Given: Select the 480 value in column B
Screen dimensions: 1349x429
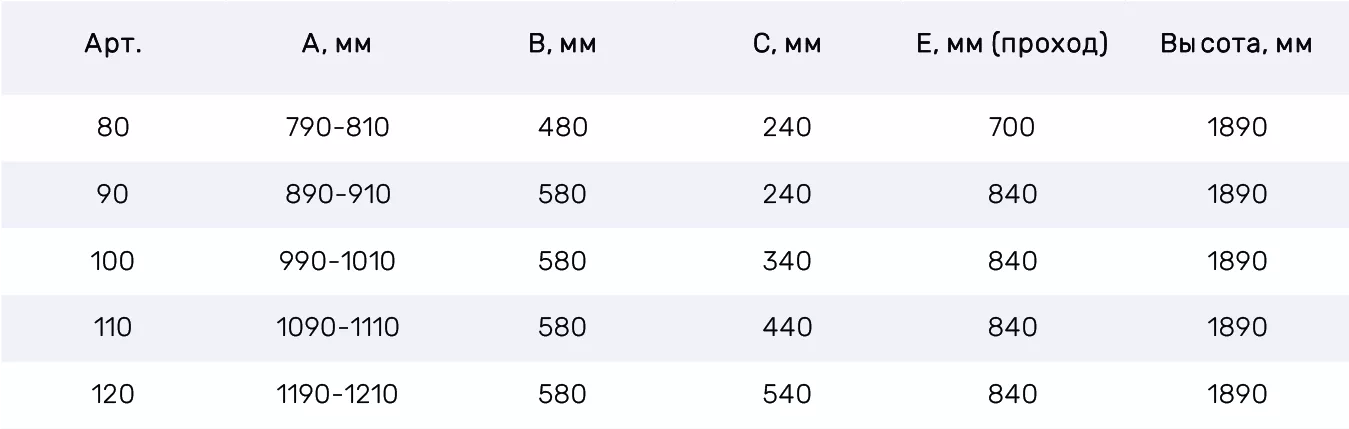Looking at the screenshot, I should [x=562, y=128].
